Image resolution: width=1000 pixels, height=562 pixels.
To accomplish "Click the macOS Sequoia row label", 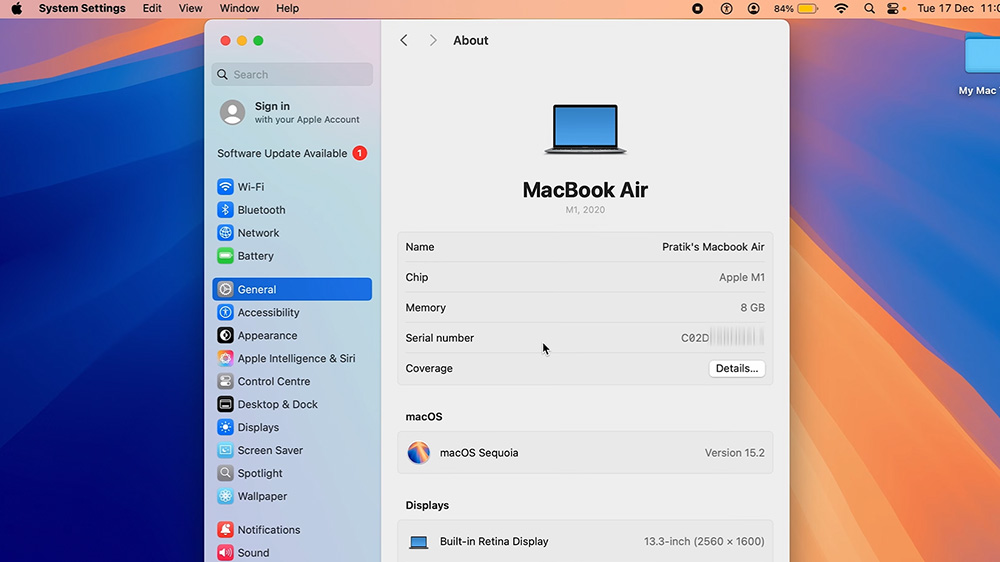I will coord(479,453).
